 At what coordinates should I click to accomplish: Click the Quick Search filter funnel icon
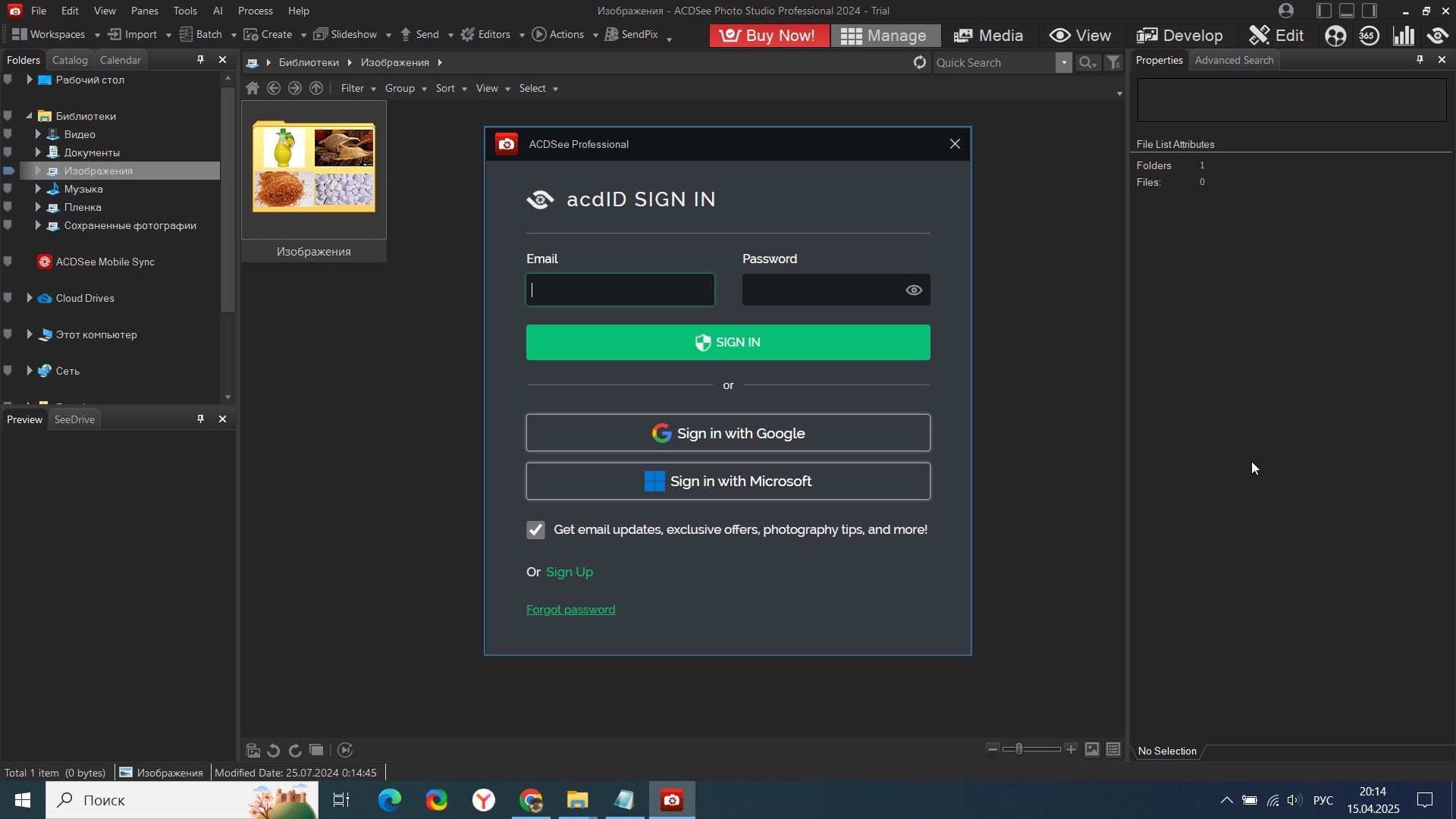point(1113,63)
